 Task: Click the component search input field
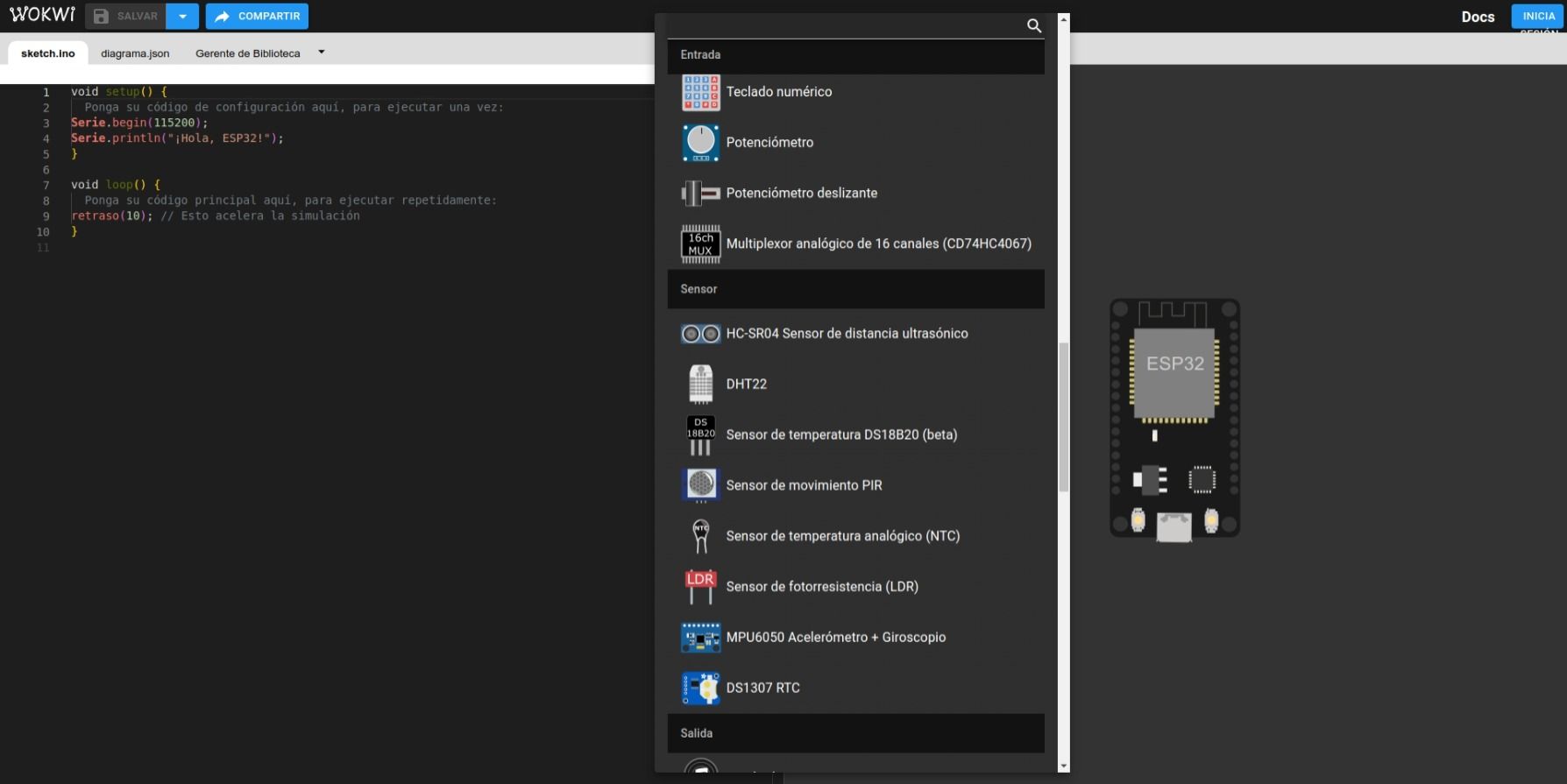pyautogui.click(x=846, y=25)
